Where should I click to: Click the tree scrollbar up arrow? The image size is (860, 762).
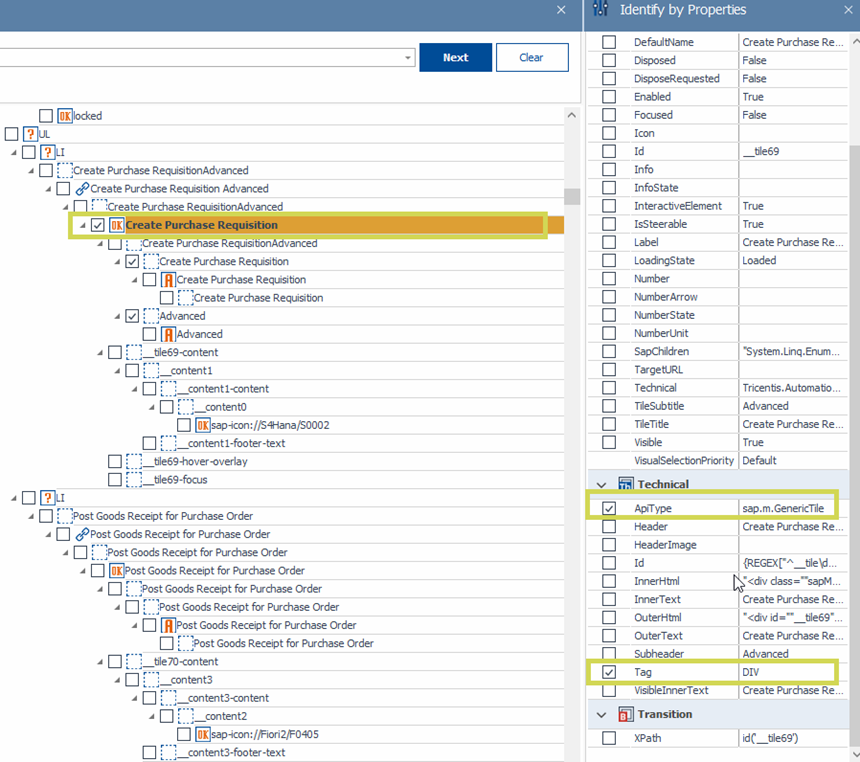click(572, 115)
